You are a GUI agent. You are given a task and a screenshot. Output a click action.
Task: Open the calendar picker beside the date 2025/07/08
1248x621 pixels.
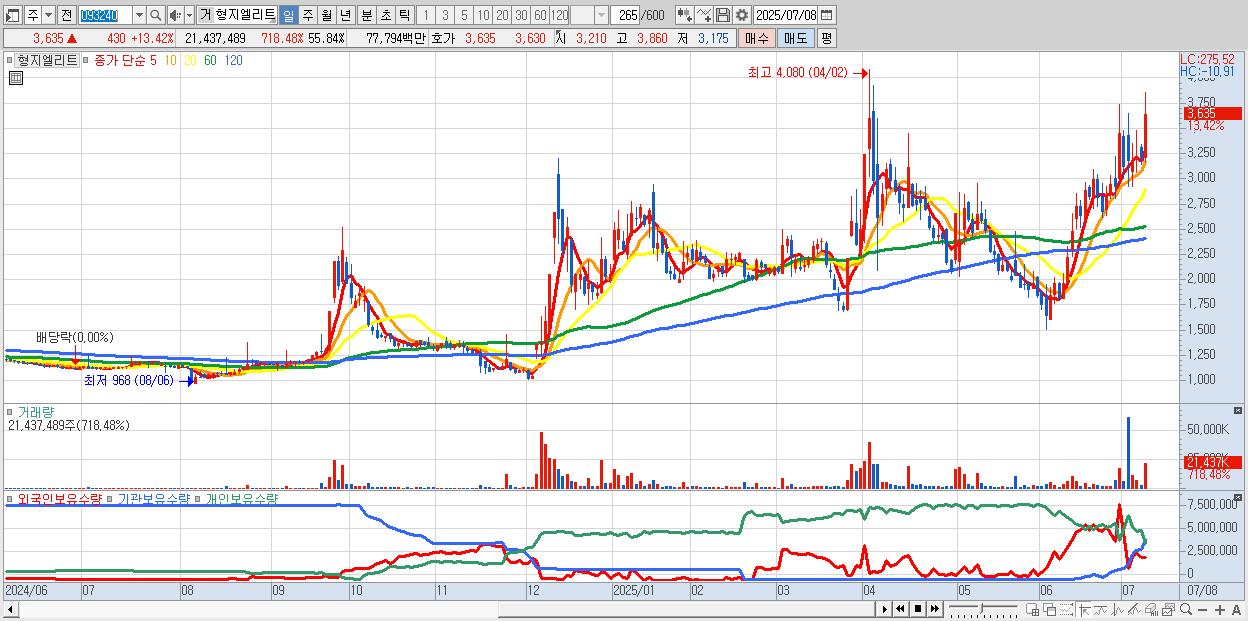pos(827,15)
